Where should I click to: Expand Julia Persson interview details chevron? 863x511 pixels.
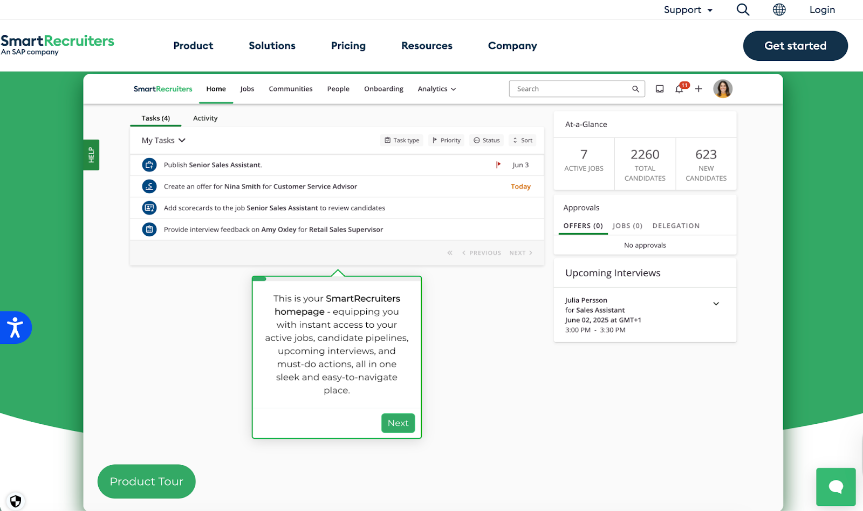click(716, 303)
